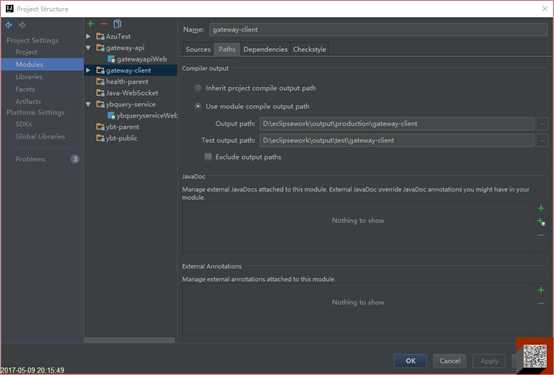554x375 pixels.
Task: Select Inherit project compile output path
Action: click(x=198, y=88)
